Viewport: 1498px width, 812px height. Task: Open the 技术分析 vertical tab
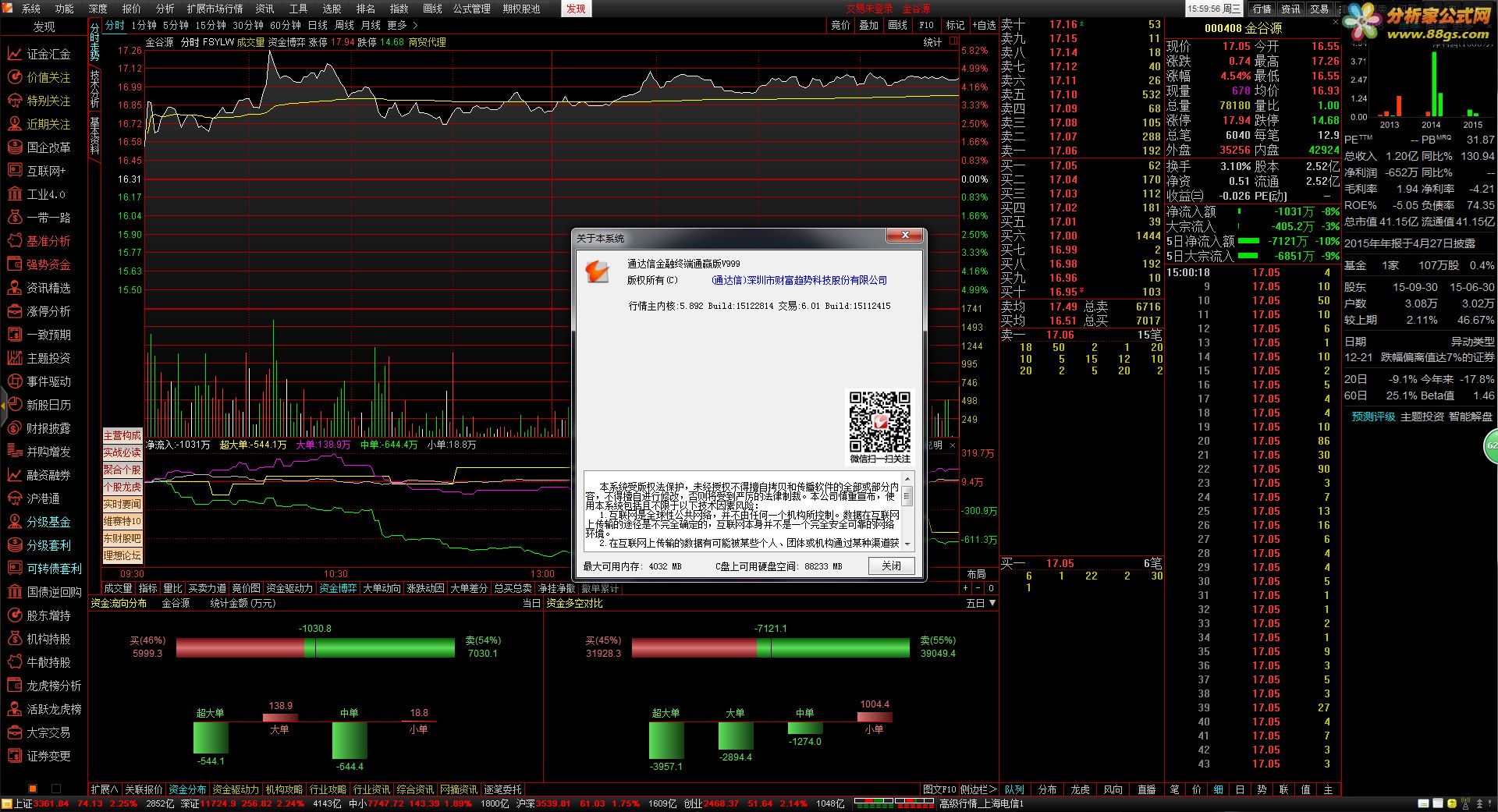(x=94, y=88)
